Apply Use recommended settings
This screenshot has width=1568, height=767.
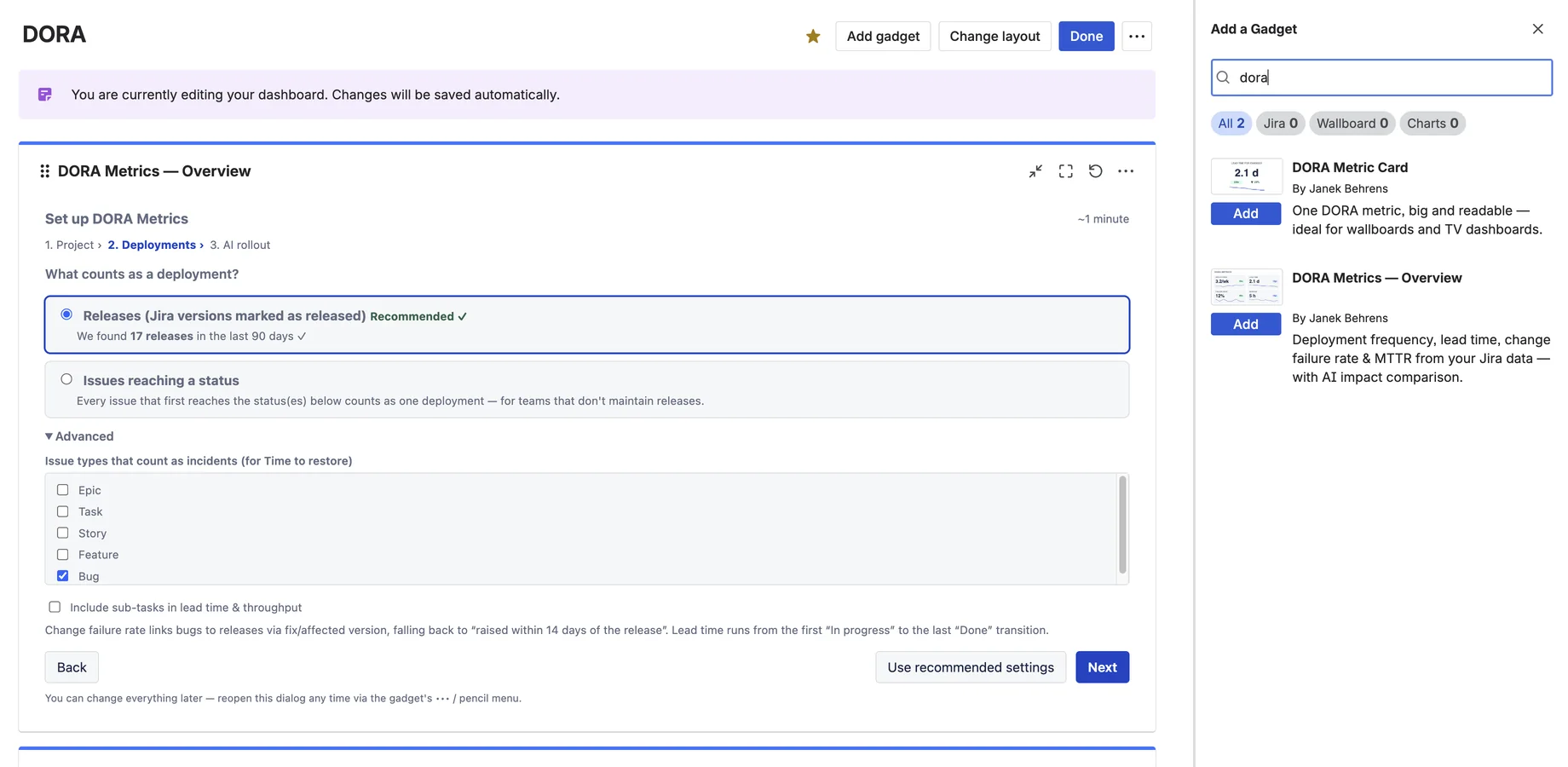[x=971, y=667]
